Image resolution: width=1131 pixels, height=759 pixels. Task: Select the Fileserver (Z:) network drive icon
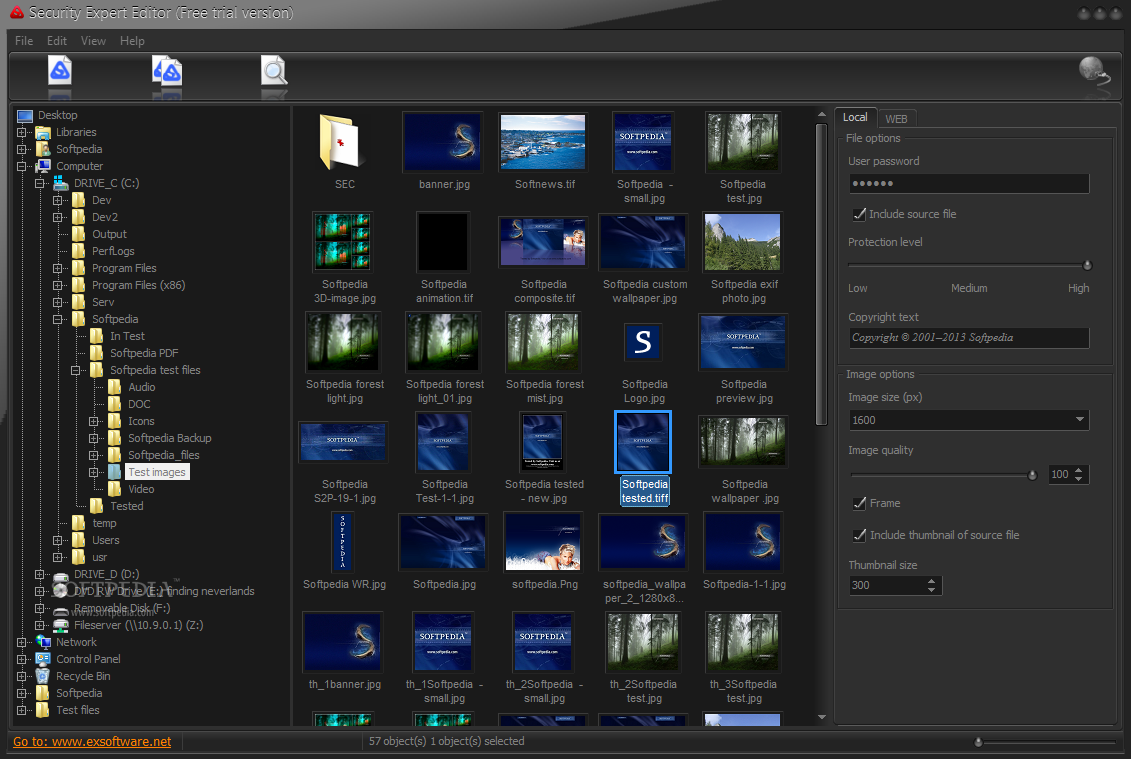point(61,626)
